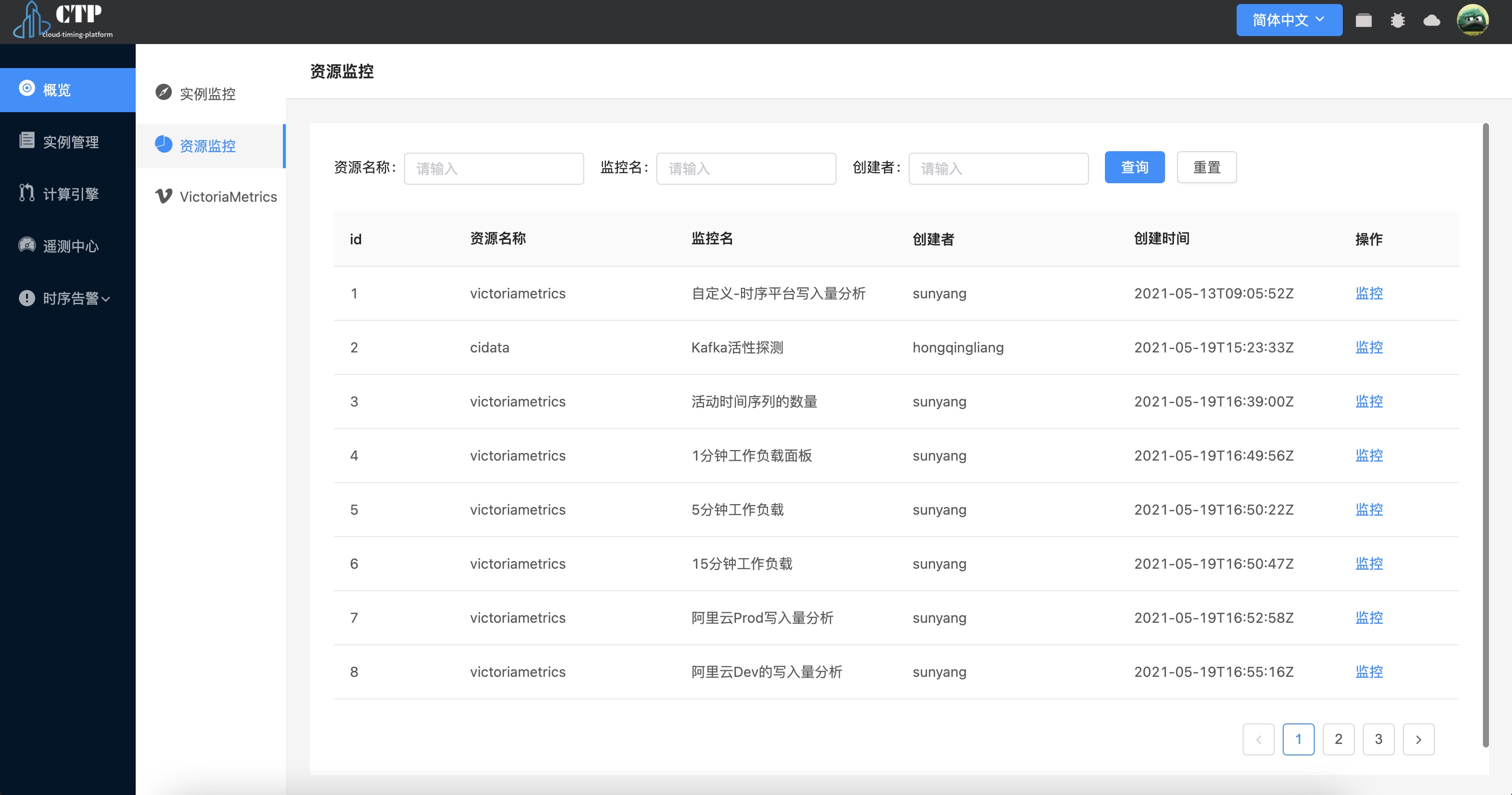Viewport: 1512px width, 795px height.
Task: Click the 创建时间 column header
Action: pyautogui.click(x=1162, y=239)
